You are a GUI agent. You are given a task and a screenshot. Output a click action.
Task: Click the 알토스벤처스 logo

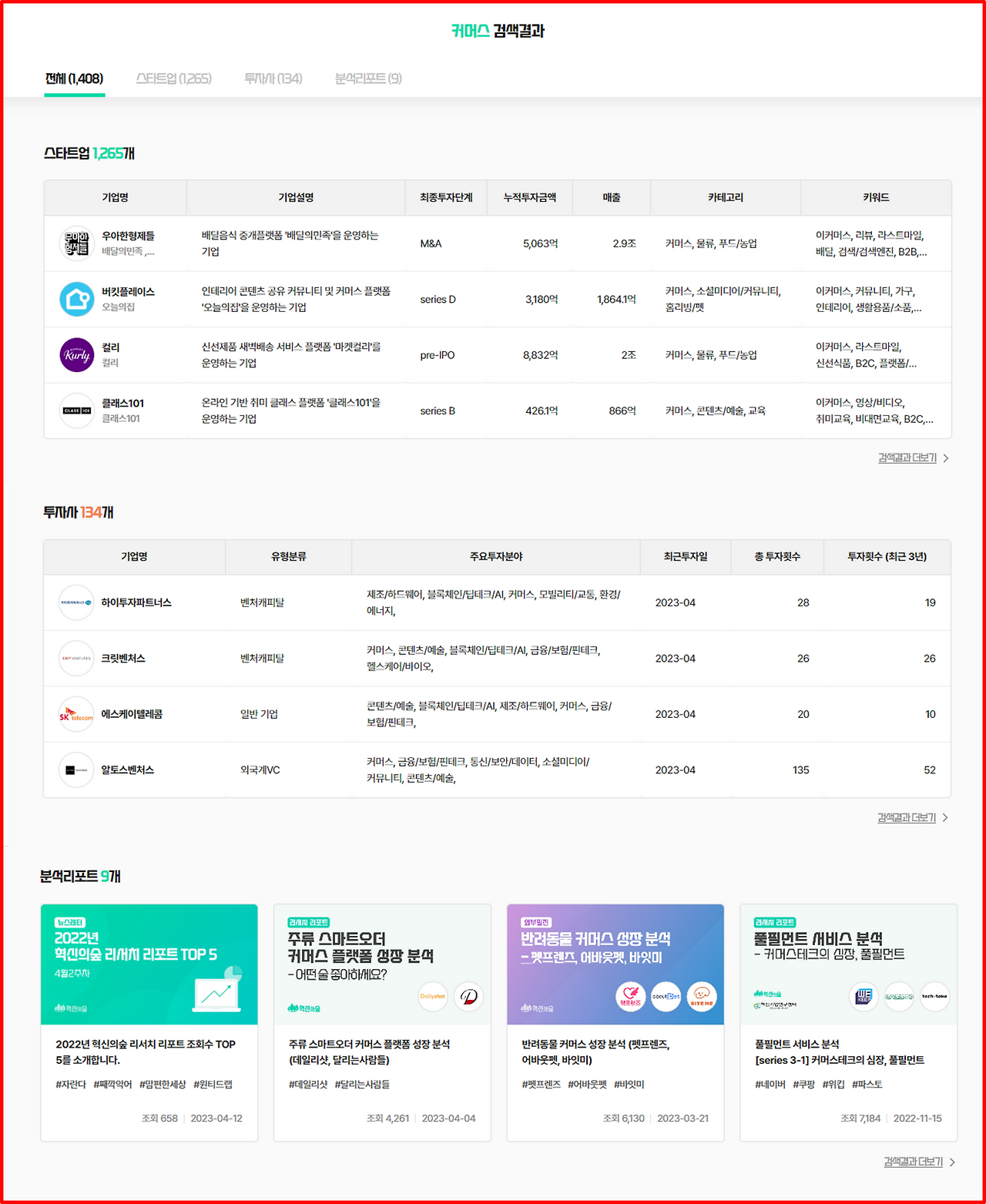click(76, 770)
